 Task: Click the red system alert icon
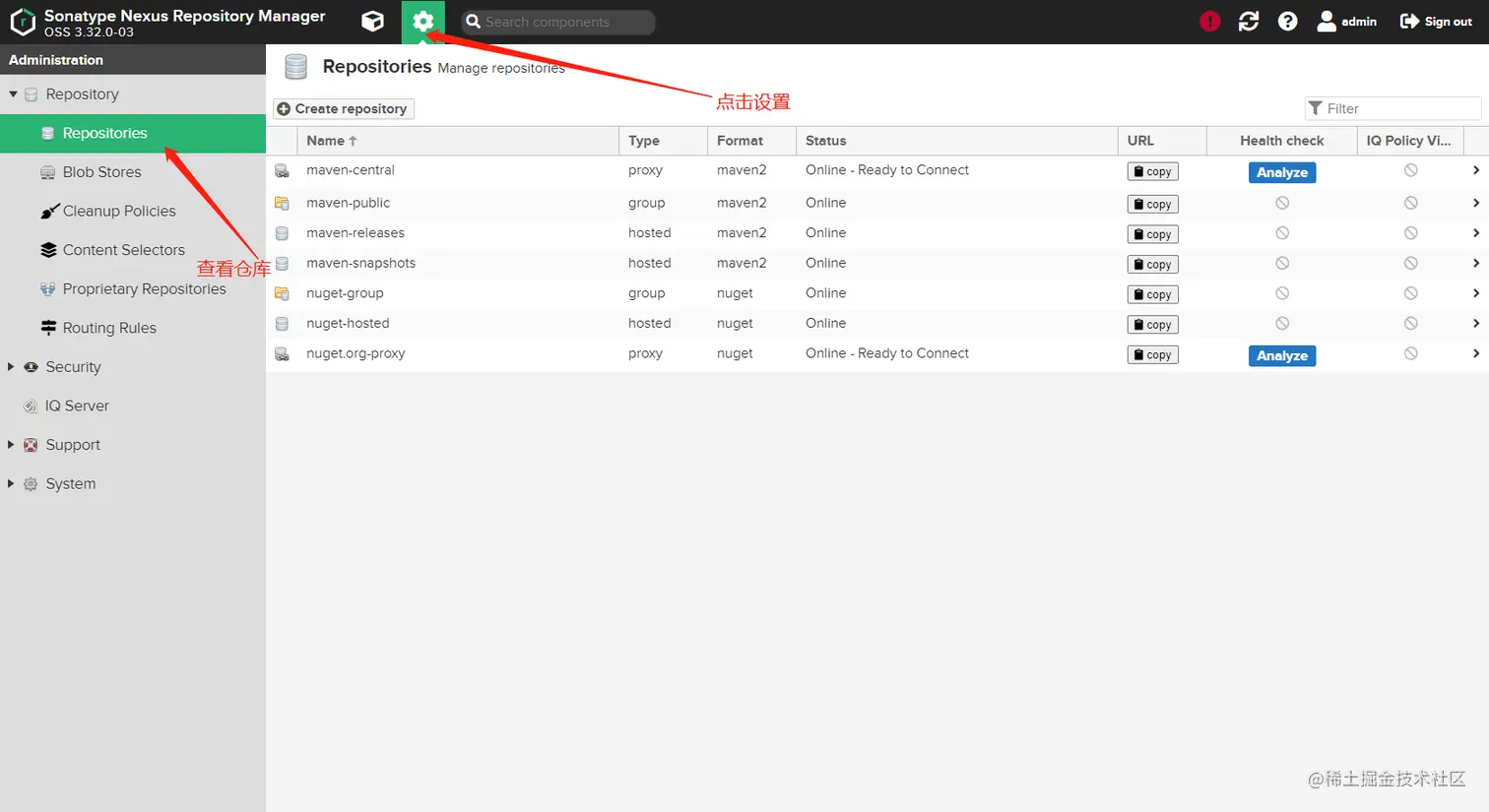(1210, 22)
